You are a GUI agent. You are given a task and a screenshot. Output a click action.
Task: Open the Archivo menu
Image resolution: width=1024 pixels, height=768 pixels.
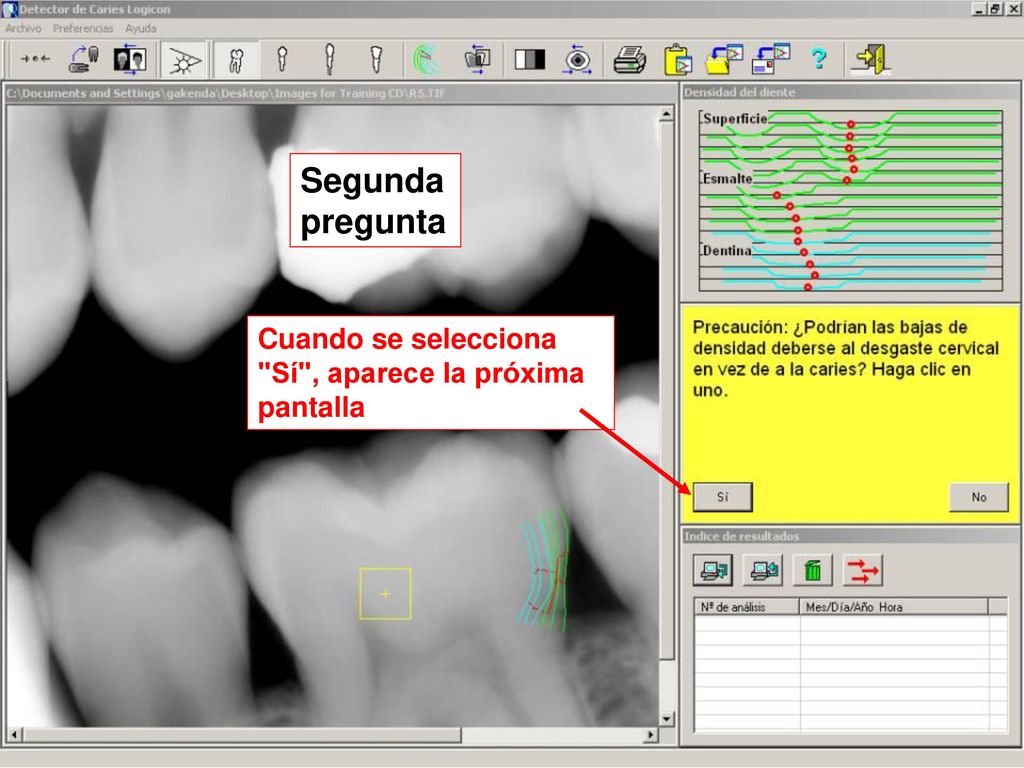click(x=24, y=29)
